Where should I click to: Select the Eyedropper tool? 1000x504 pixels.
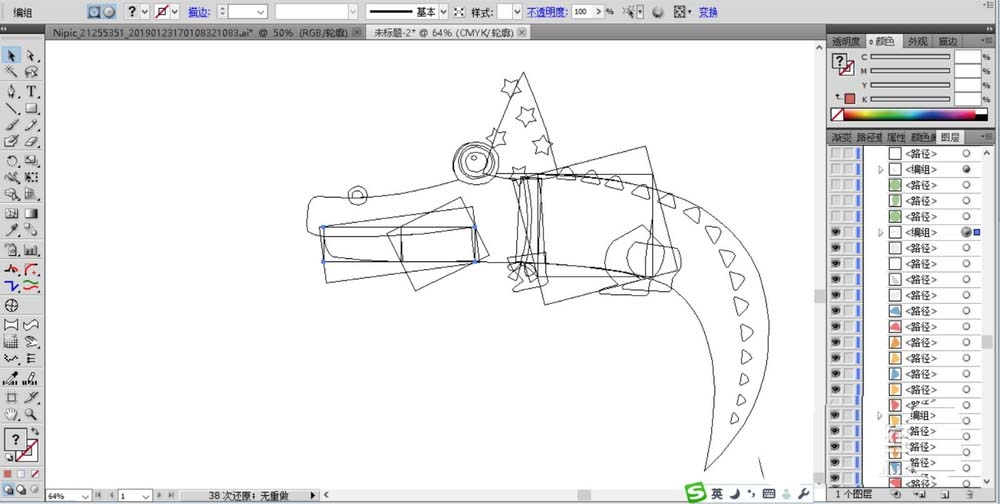(12, 230)
